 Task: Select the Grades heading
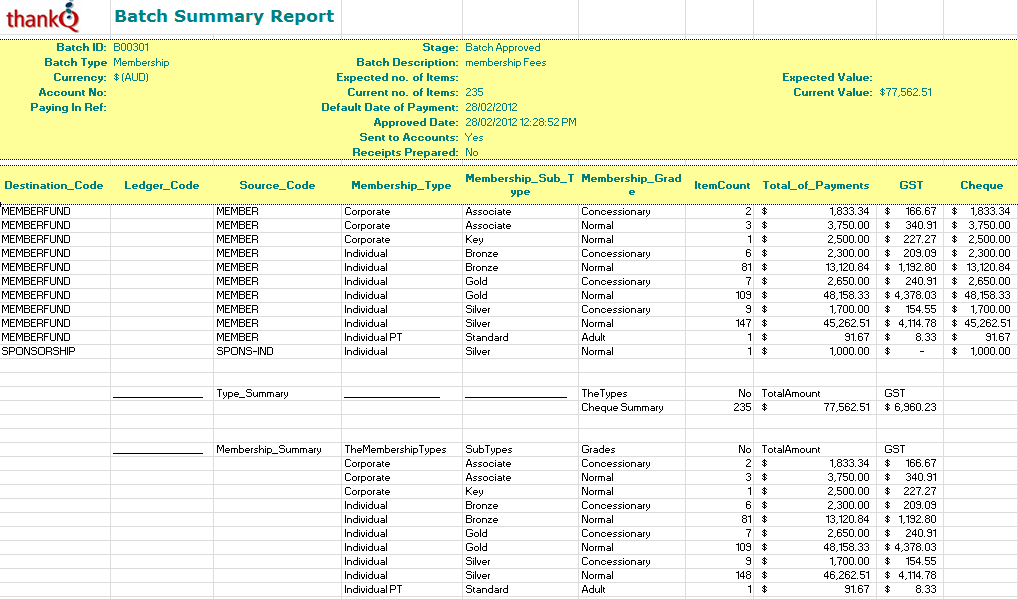[598, 449]
